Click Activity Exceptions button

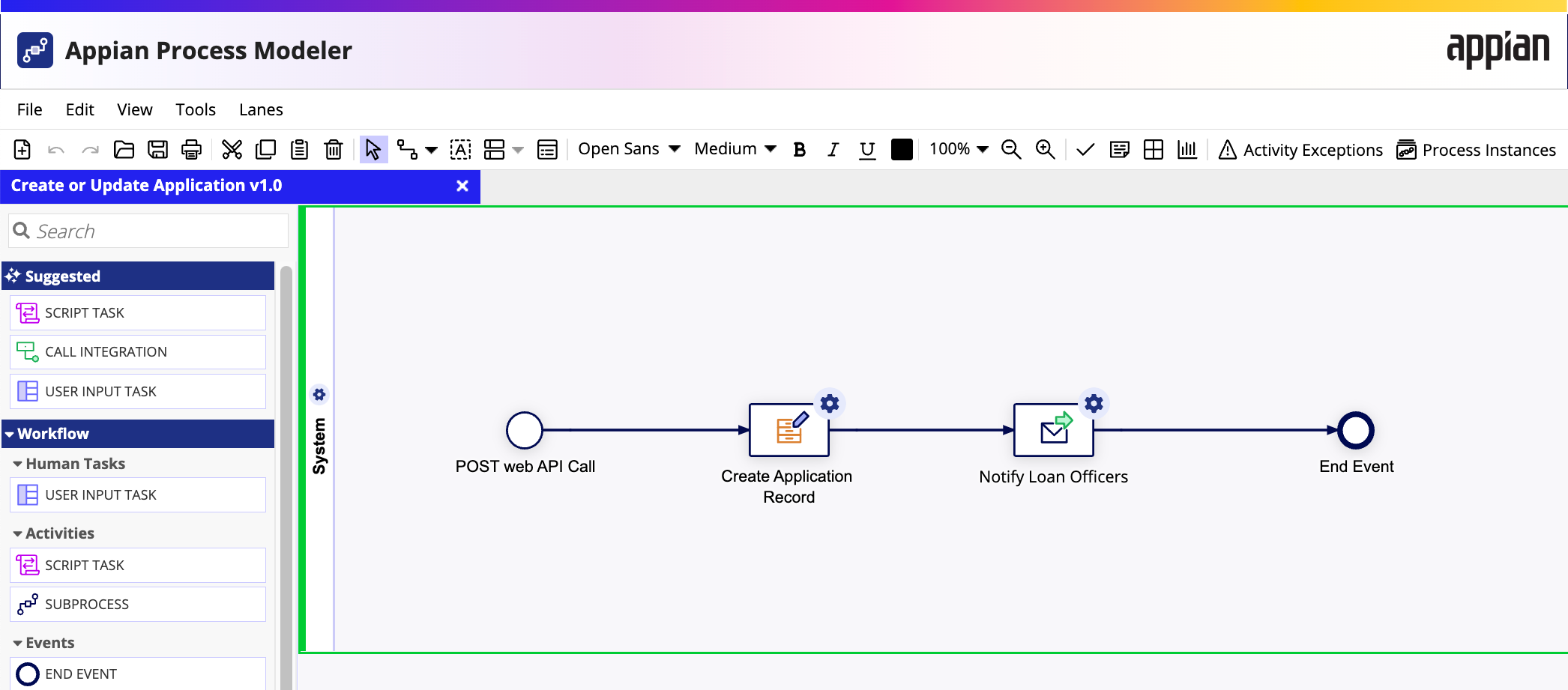(1300, 150)
